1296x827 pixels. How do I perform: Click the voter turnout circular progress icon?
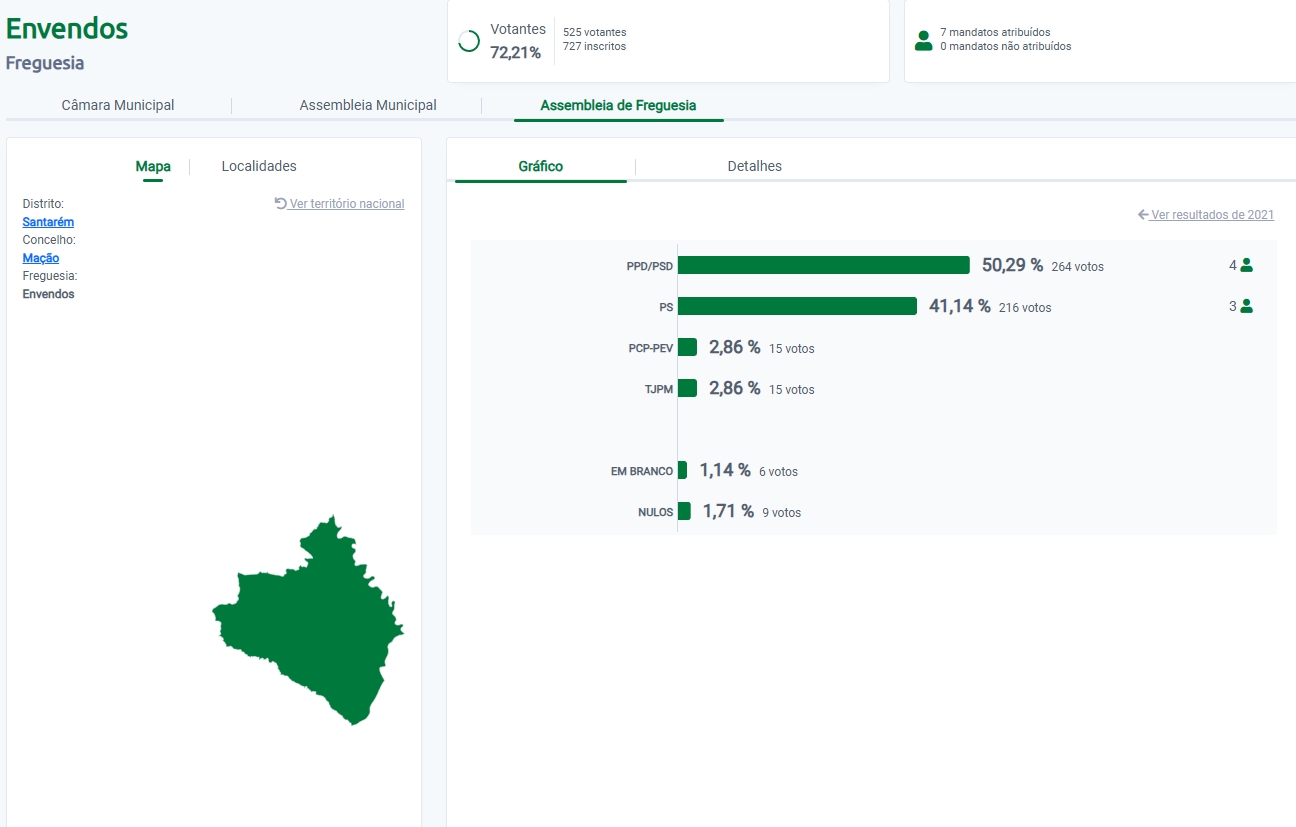[x=468, y=41]
